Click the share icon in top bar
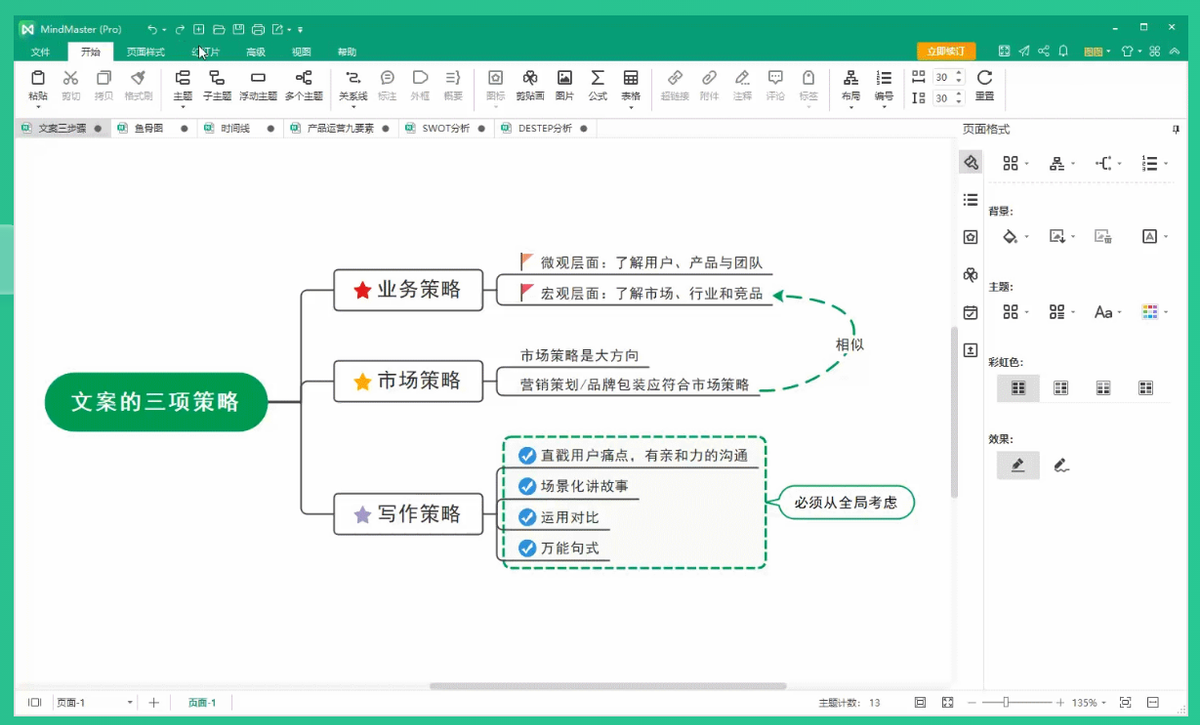This screenshot has height=725, width=1200. (1044, 51)
